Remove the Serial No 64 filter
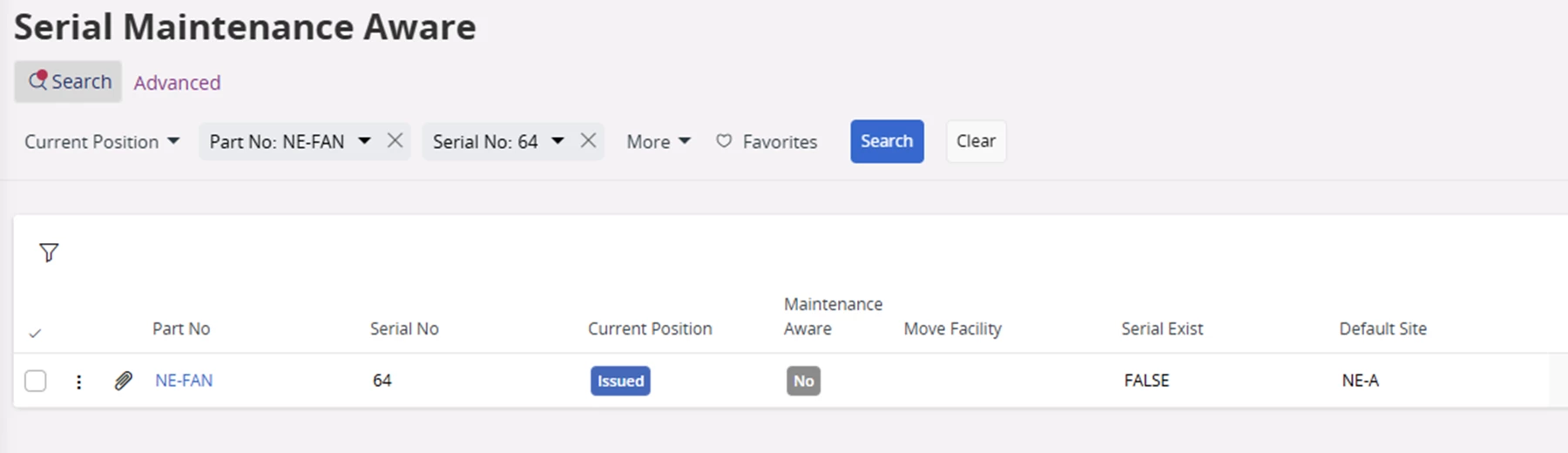Screen dimensions: 1568x453 [x=589, y=141]
